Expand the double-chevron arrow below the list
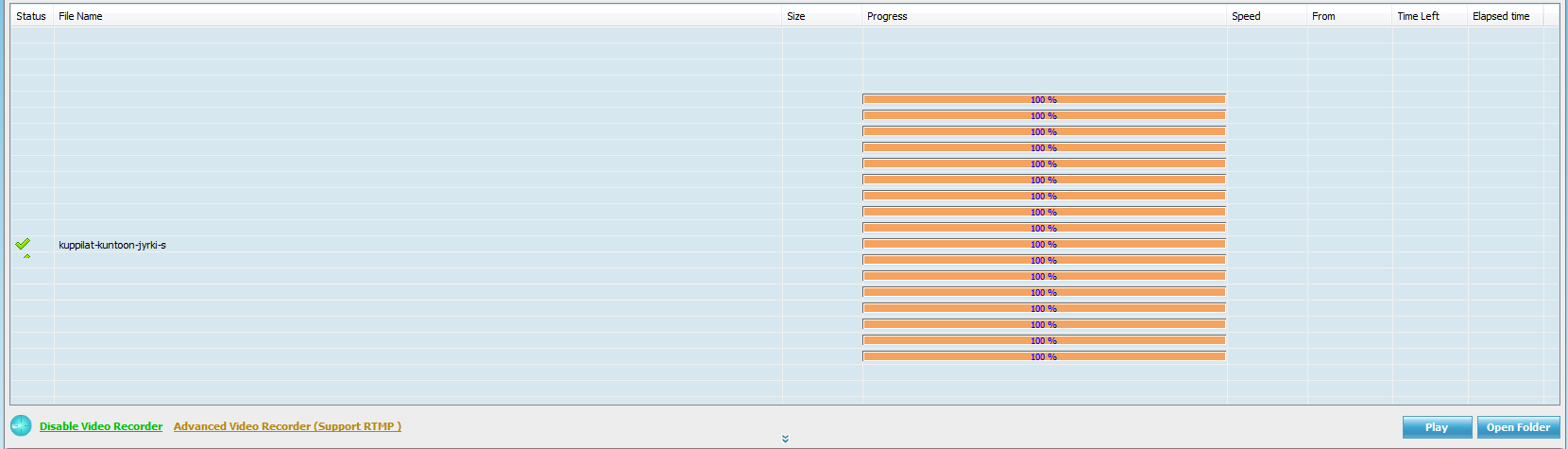The image size is (1568, 449). 785,439
